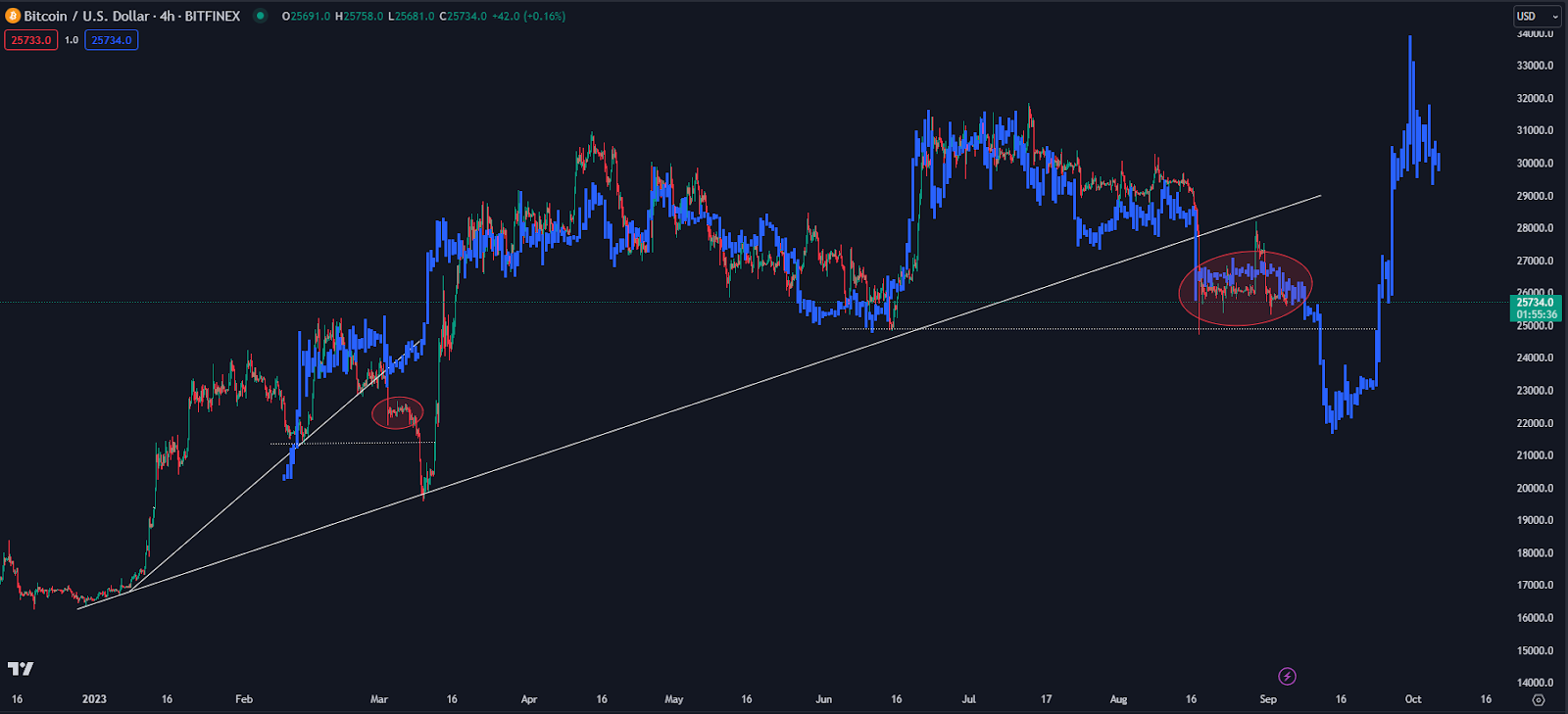Image resolution: width=1568 pixels, height=714 pixels.
Task: Click the red sell price 25733.0 button
Action: (31, 40)
